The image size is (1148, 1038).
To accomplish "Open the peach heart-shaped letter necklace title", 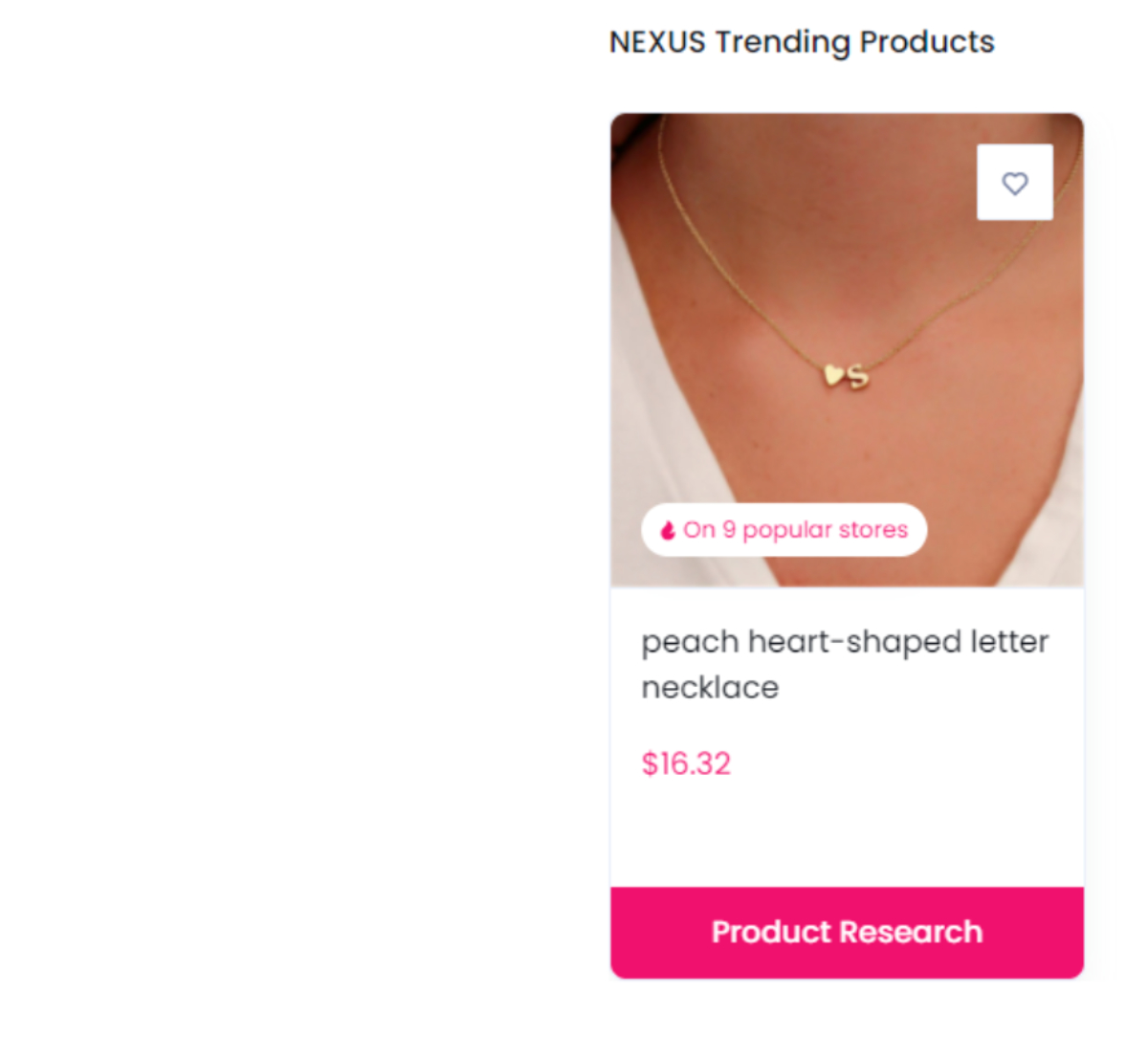I will point(845,664).
